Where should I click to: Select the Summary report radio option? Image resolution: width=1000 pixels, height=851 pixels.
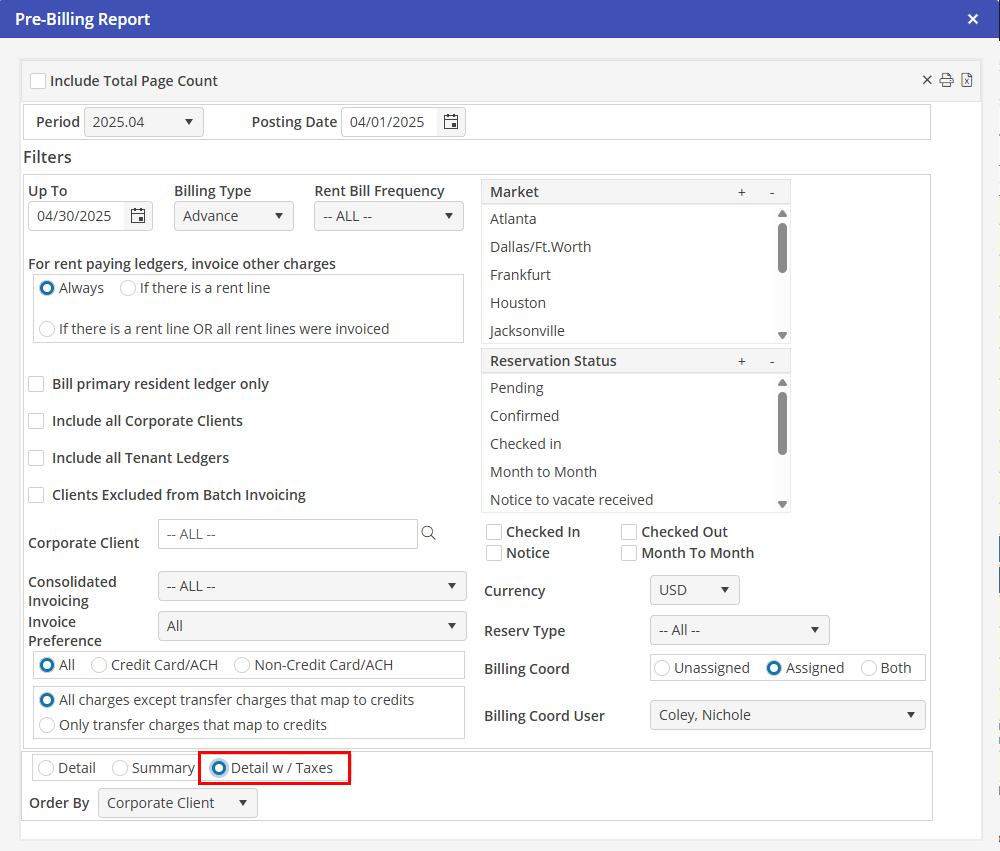(120, 768)
